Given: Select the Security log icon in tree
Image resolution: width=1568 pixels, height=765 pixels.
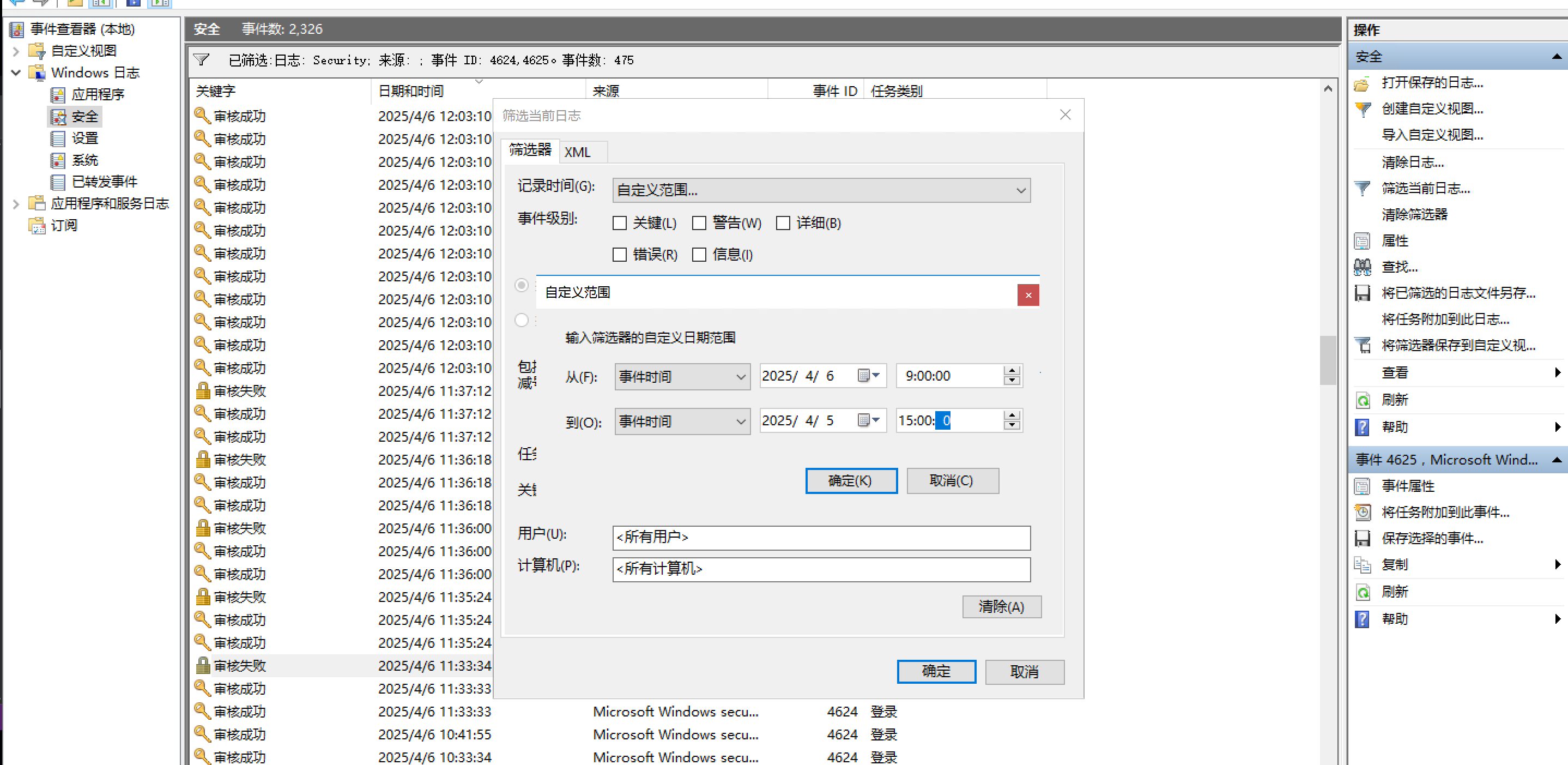Looking at the screenshot, I should pyautogui.click(x=58, y=116).
